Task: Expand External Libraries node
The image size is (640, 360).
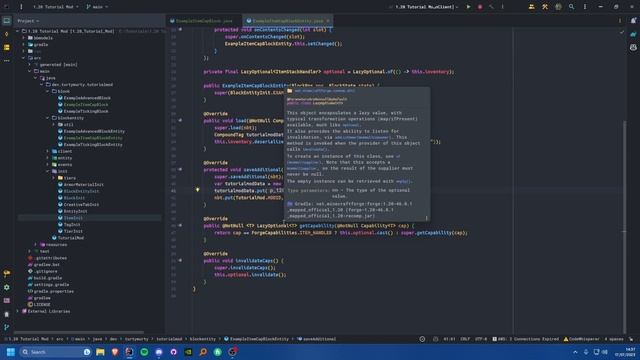Action: [x=18, y=311]
